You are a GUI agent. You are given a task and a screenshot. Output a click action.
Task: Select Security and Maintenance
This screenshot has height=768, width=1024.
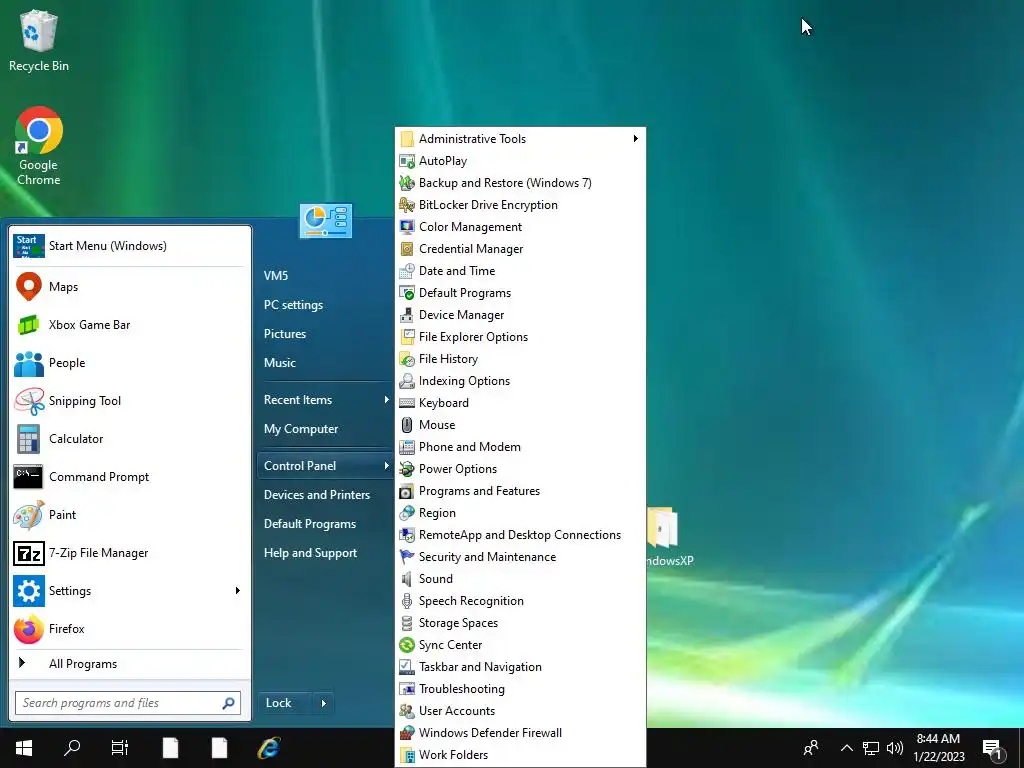coord(520,557)
